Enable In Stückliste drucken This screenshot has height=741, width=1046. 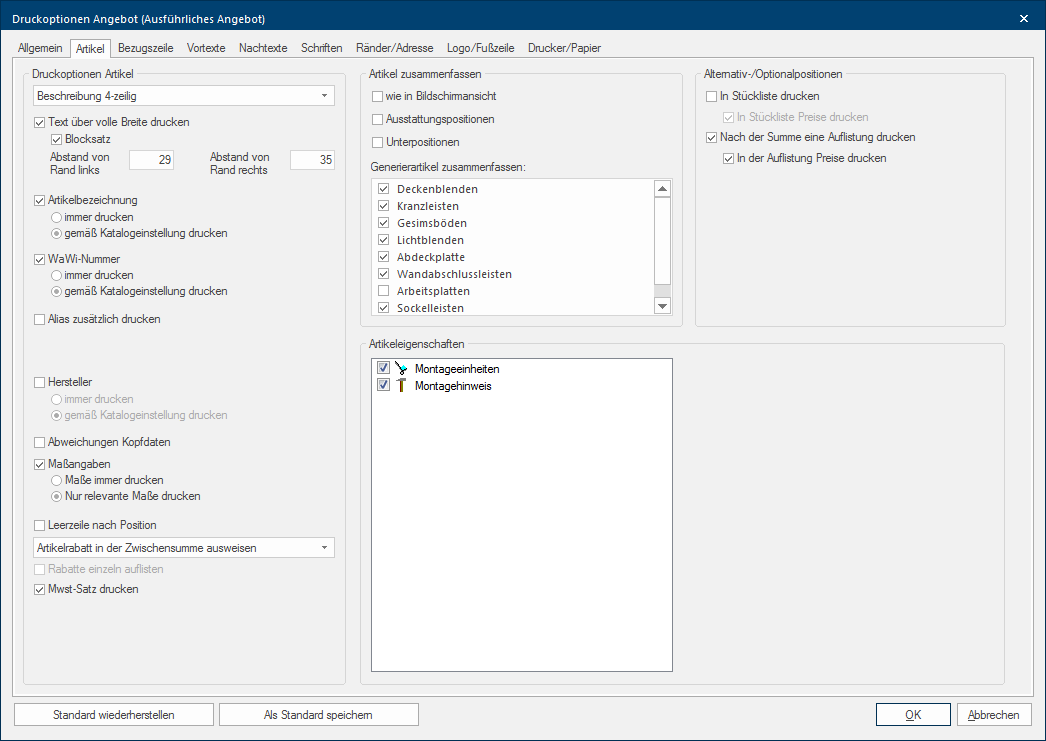(x=711, y=97)
